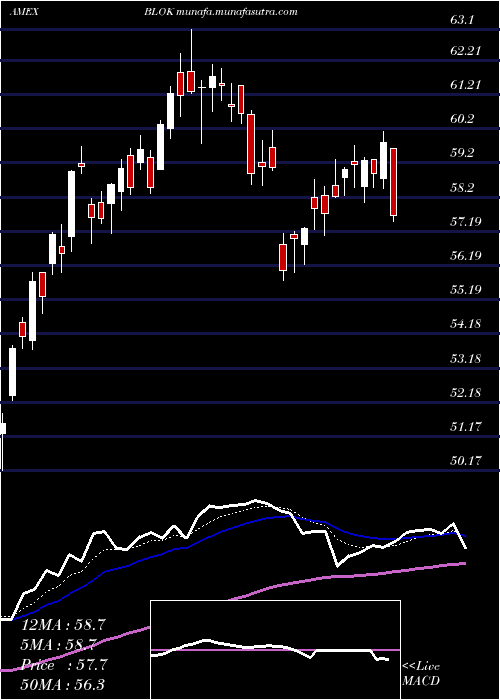
Task: Click the BLOK munafa.munafasutra.com title text
Action: (221, 12)
